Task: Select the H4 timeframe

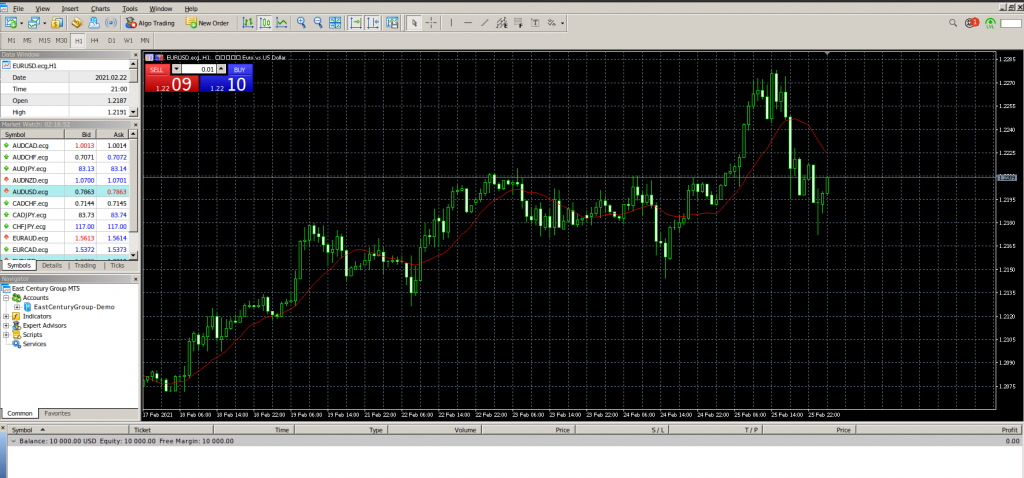Action: pyautogui.click(x=95, y=40)
